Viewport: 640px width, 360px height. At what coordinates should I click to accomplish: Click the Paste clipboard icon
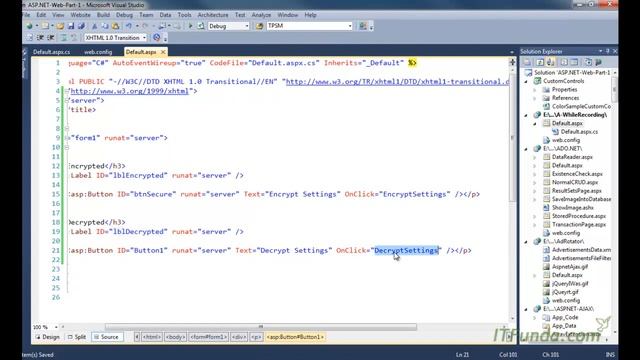pos(116,26)
